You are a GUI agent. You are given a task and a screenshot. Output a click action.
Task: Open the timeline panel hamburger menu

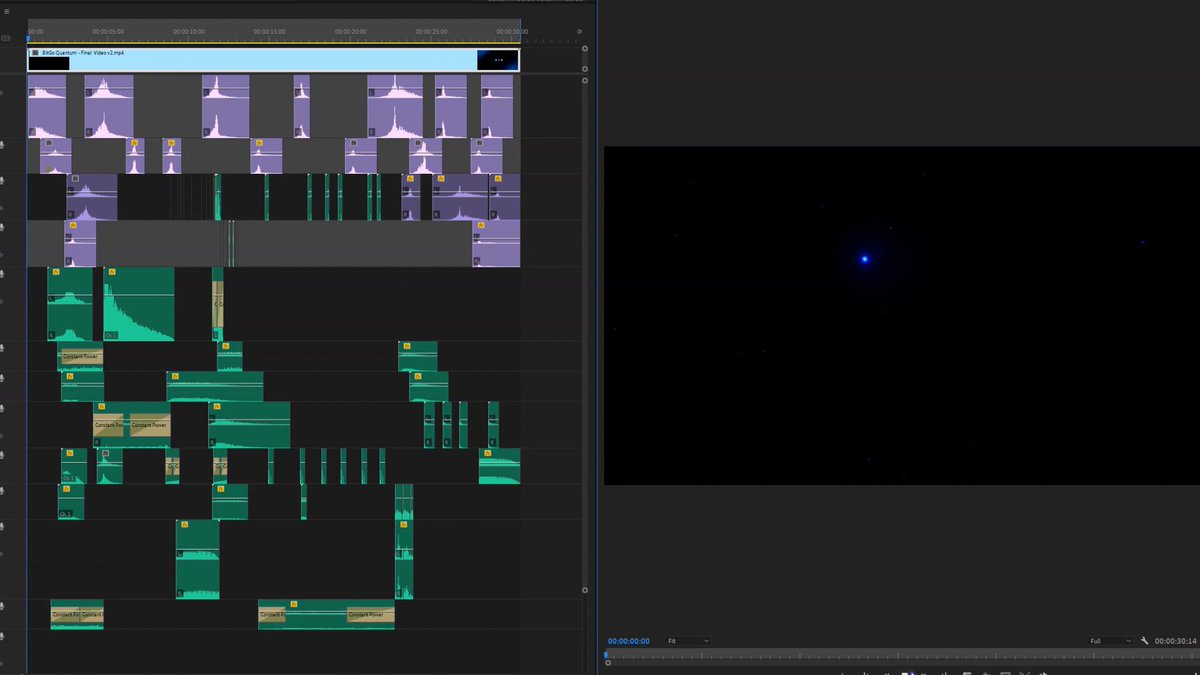pos(6,11)
